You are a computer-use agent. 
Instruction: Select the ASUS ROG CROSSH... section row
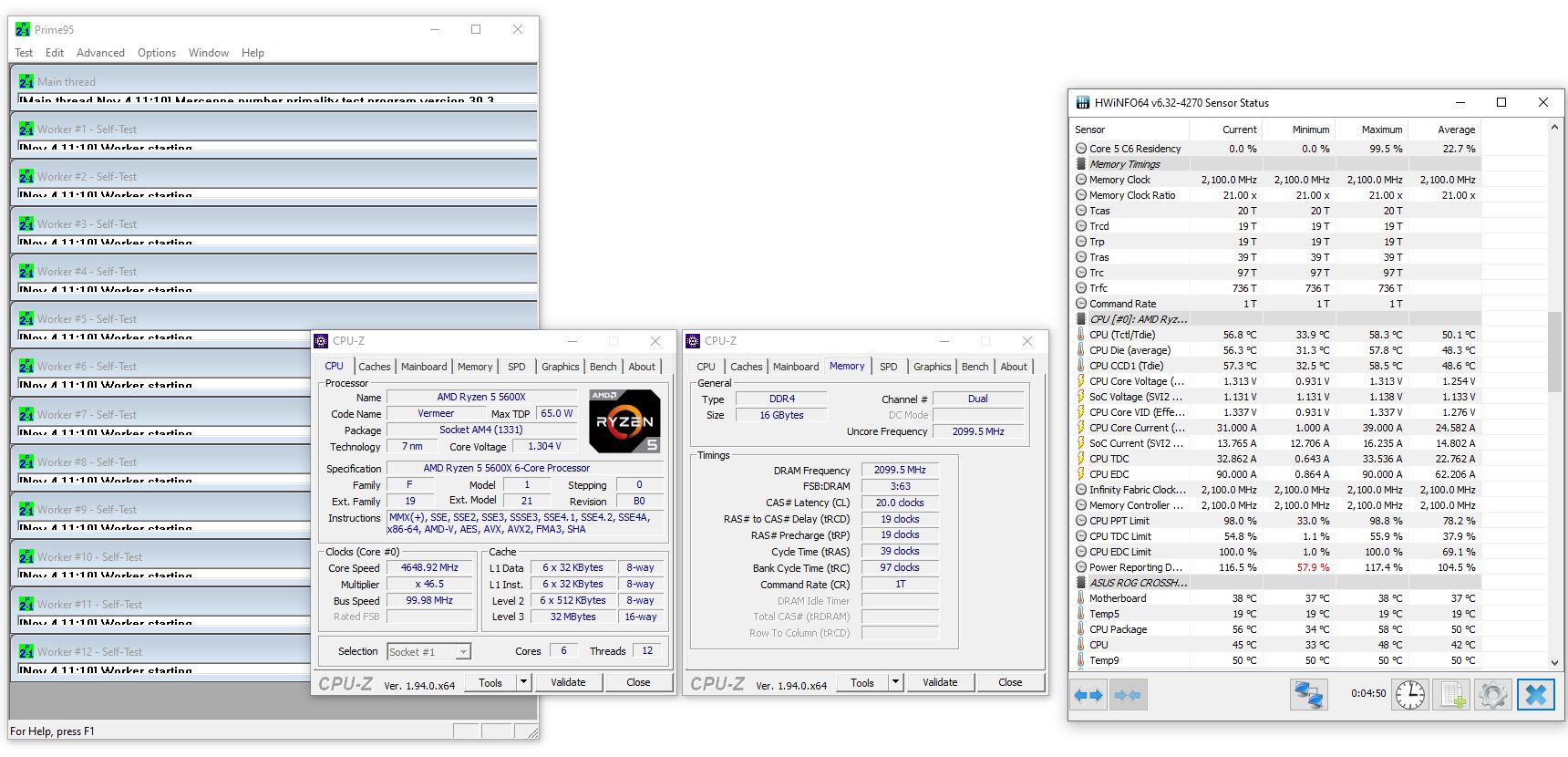1275,583
